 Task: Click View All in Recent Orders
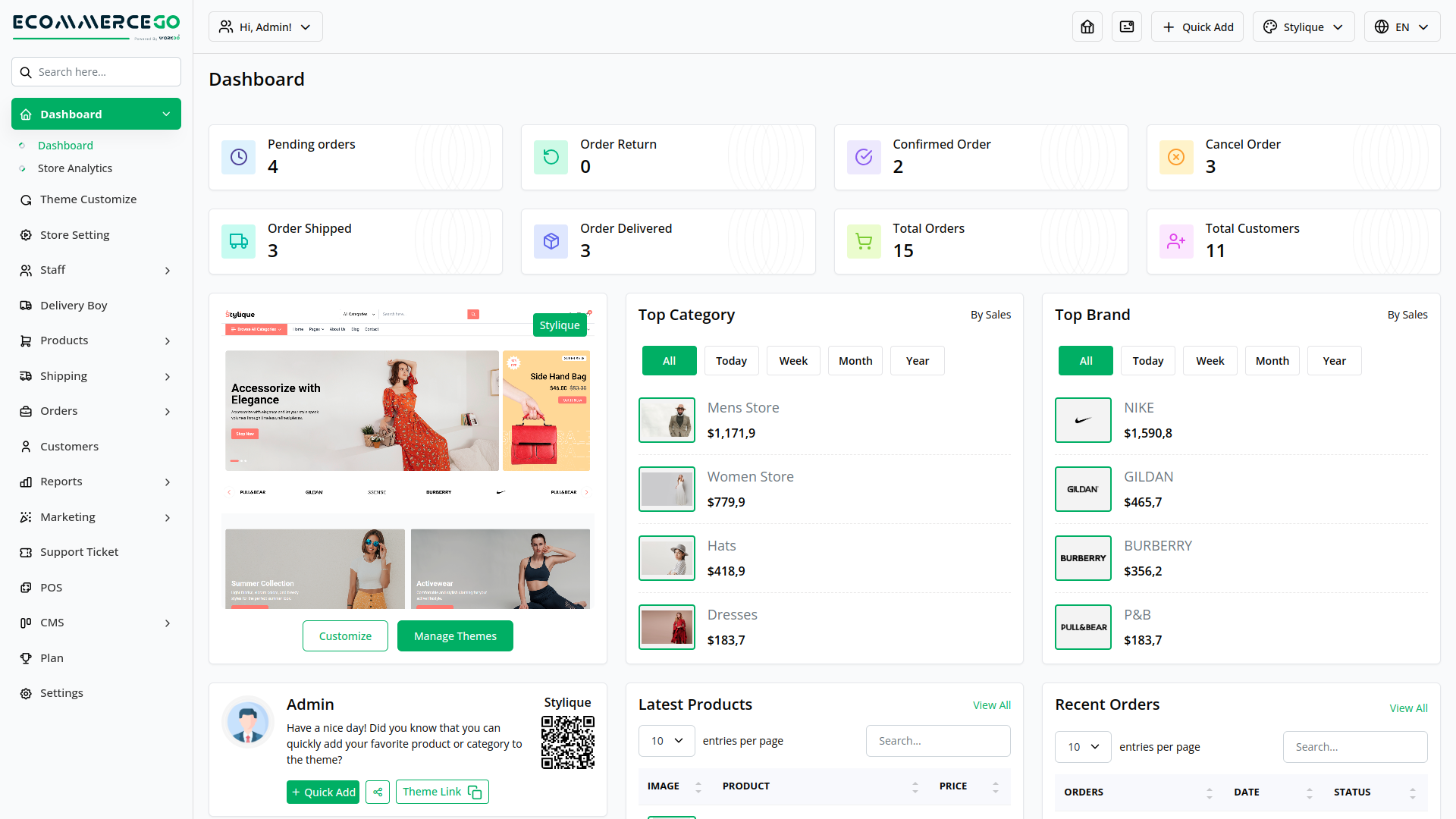click(1408, 708)
